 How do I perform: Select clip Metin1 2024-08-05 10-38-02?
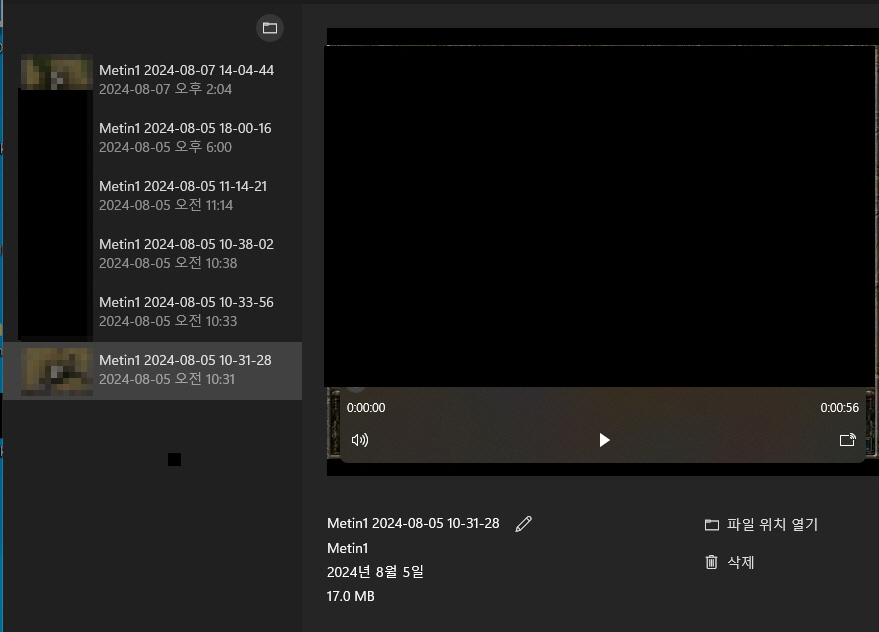coord(152,253)
